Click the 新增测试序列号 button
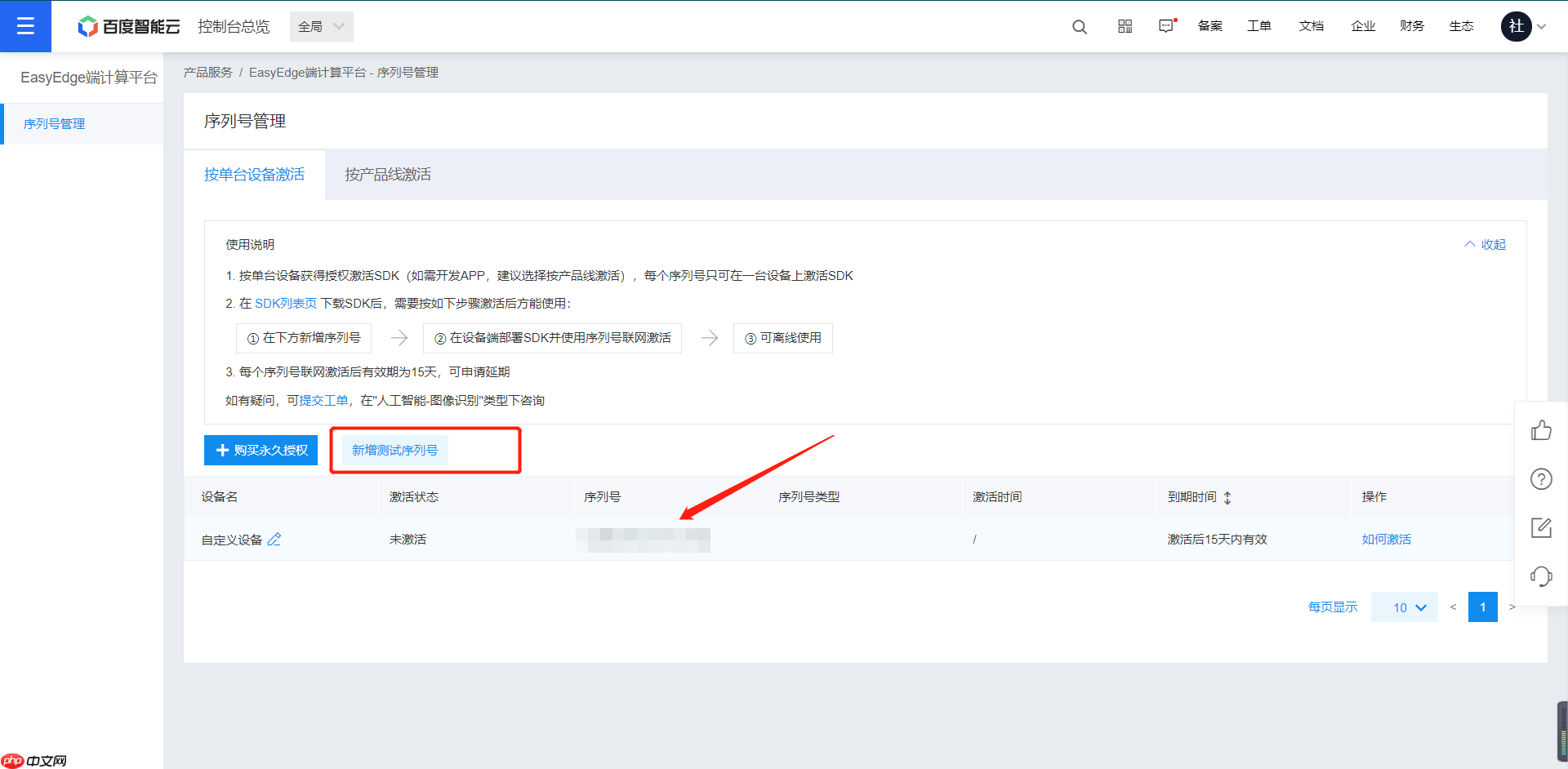The width and height of the screenshot is (1568, 769). click(x=394, y=450)
